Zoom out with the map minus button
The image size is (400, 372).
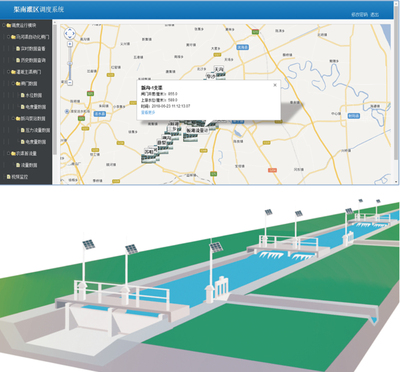click(70, 82)
